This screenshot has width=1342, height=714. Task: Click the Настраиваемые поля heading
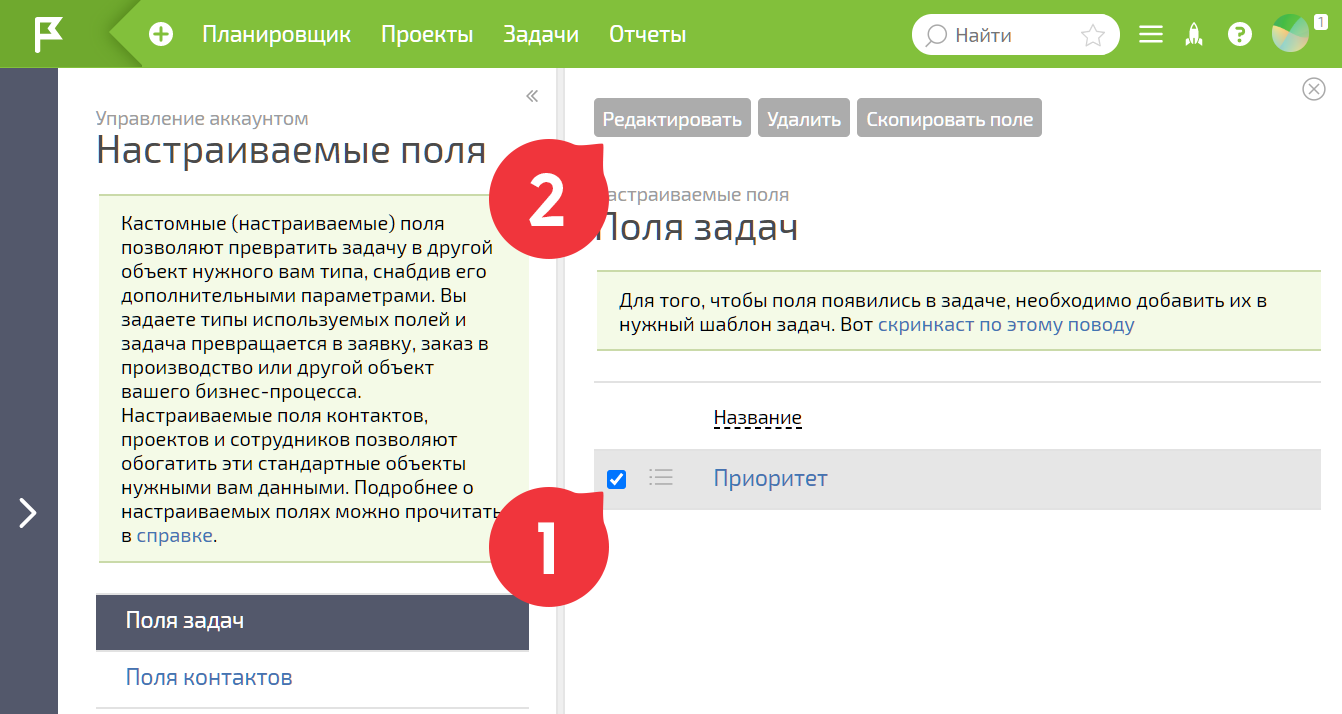tap(291, 151)
